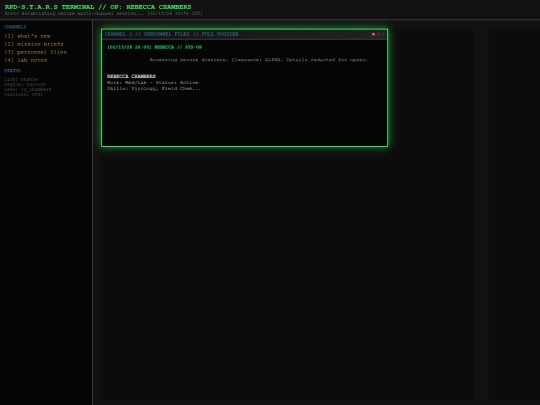Click the "visitors: 0001" counter

[x=23, y=94]
